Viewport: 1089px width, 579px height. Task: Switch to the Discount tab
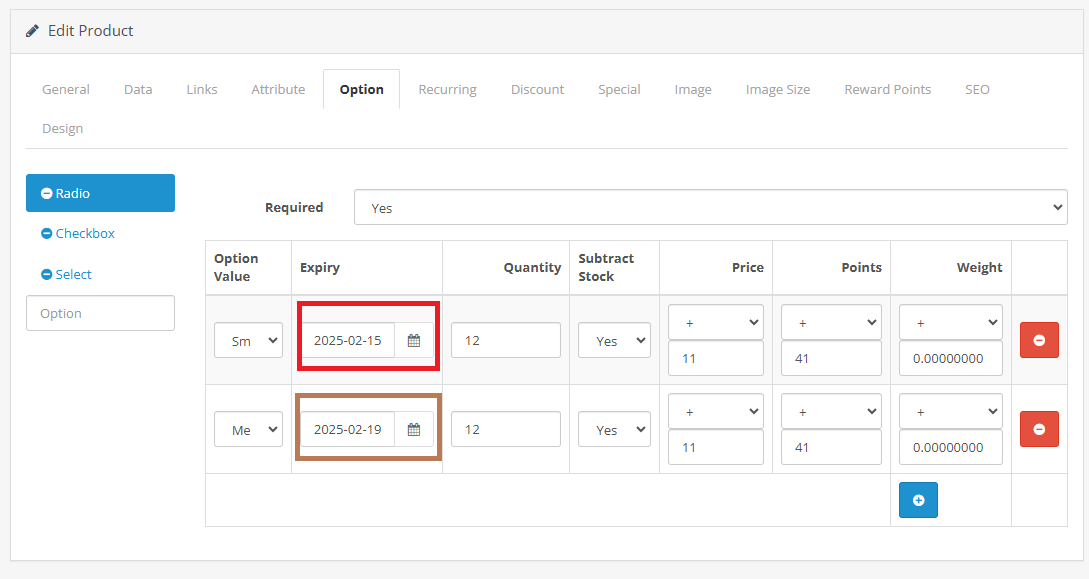pyautogui.click(x=537, y=89)
